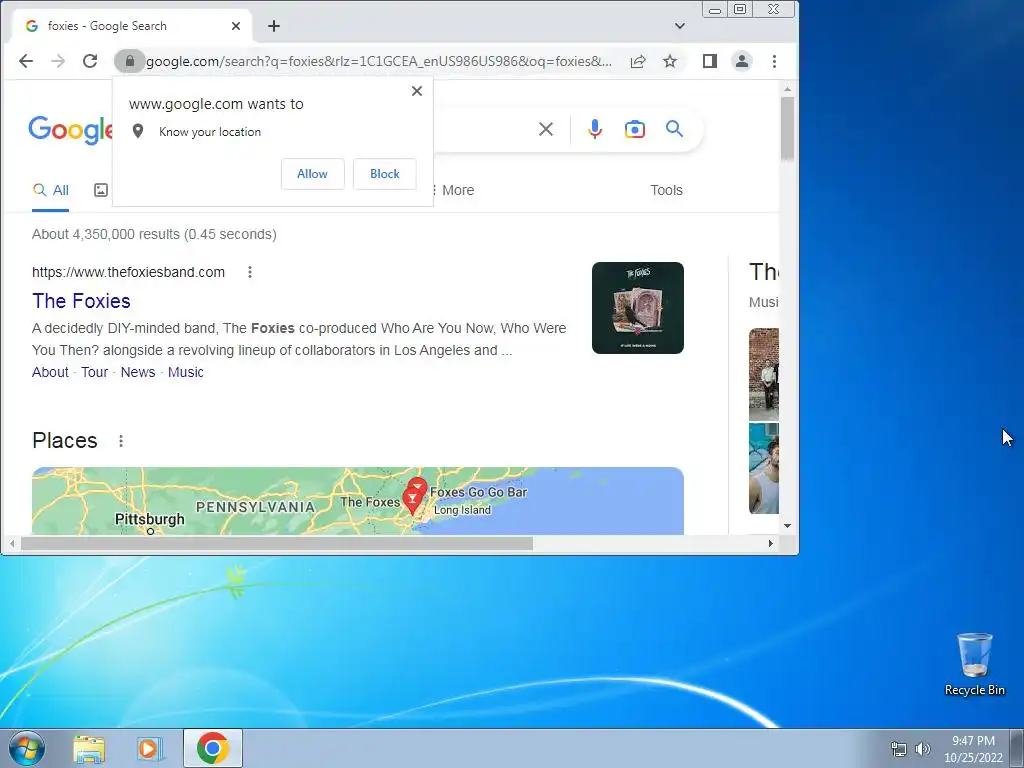This screenshot has width=1024, height=768.
Task: Select the Recycle Bin desktop icon
Action: [975, 664]
